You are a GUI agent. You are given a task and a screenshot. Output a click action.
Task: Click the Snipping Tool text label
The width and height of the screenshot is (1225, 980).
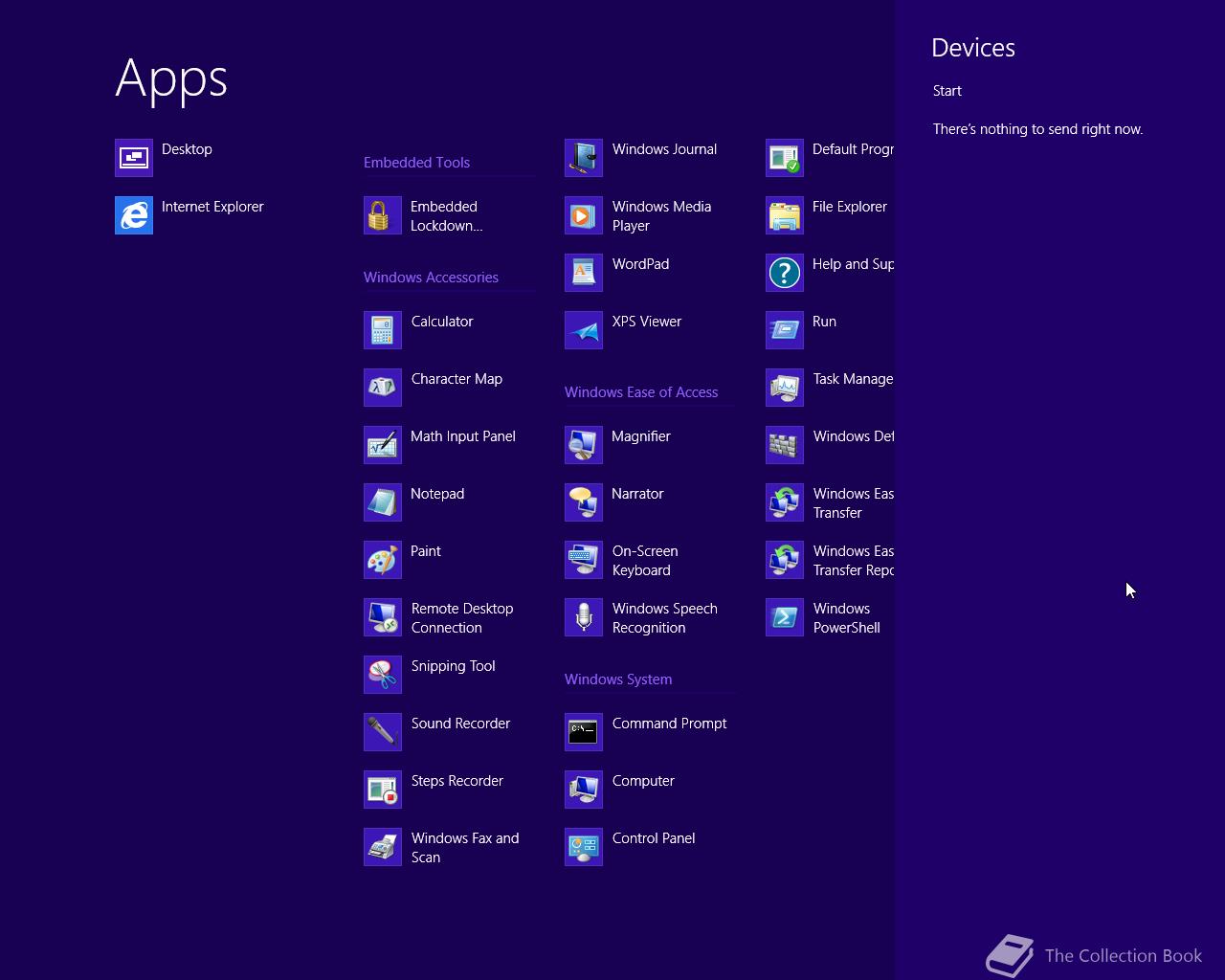(453, 666)
